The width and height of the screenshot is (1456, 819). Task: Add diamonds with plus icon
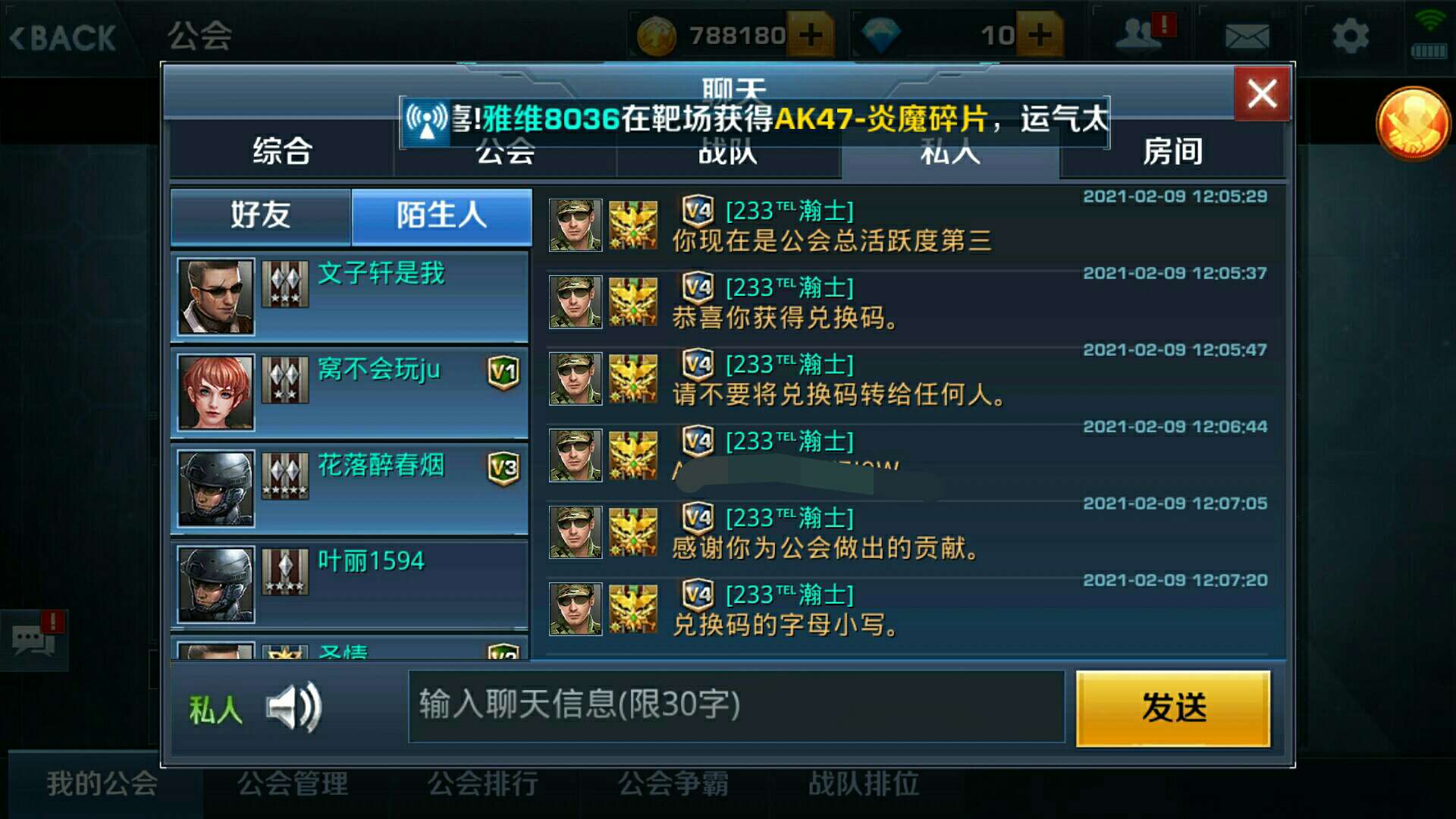(1039, 35)
